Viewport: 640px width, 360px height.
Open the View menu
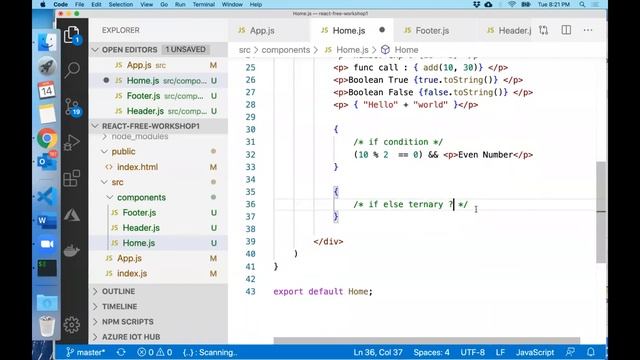[x=147, y=4]
